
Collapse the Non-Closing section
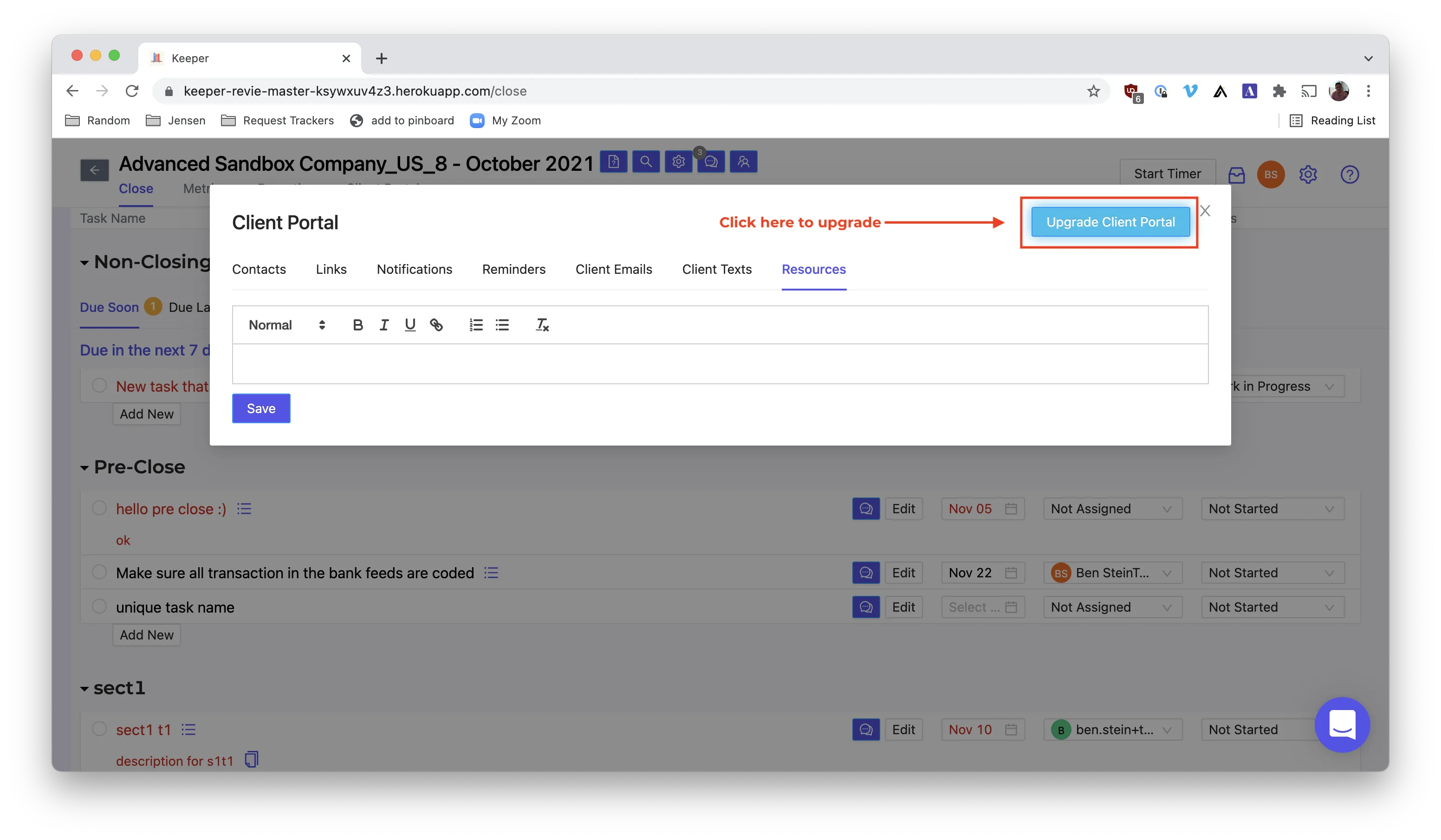[84, 263]
